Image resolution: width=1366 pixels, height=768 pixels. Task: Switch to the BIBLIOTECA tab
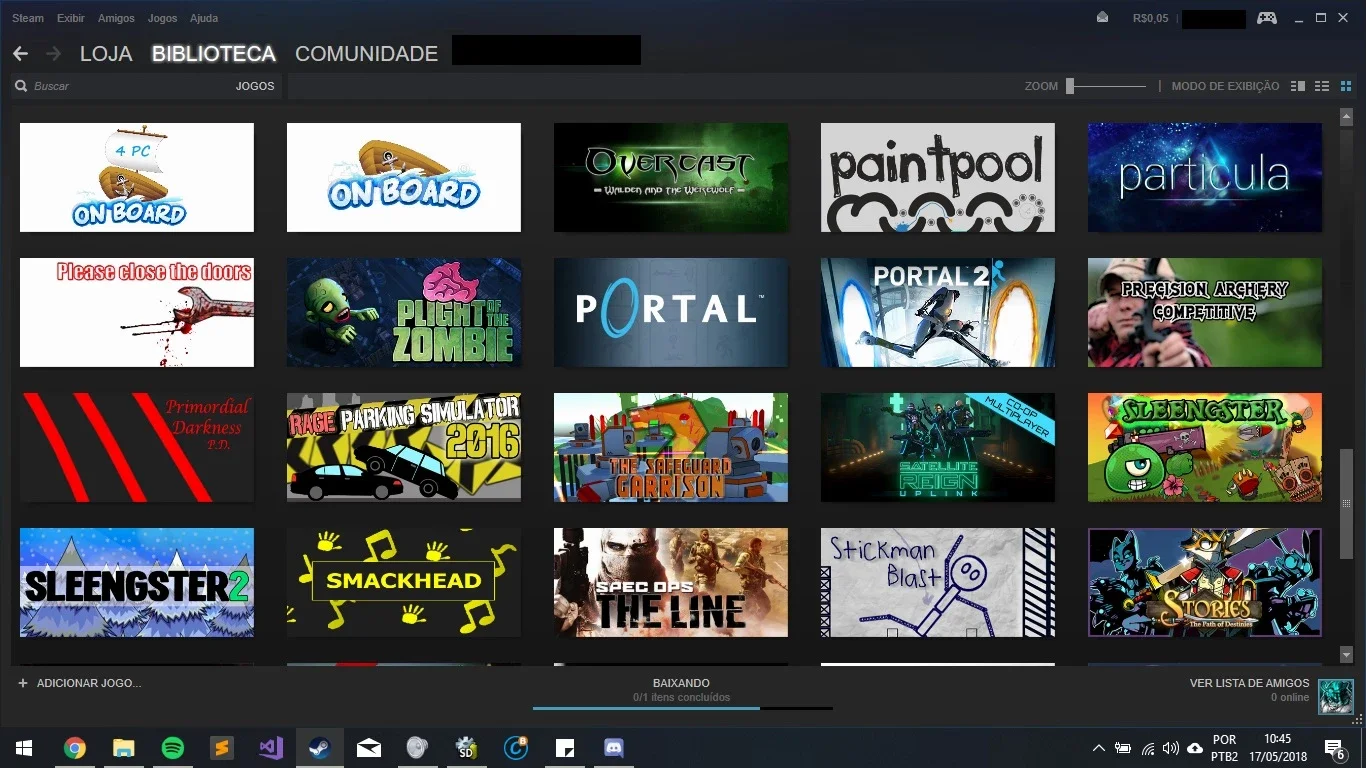coord(214,54)
